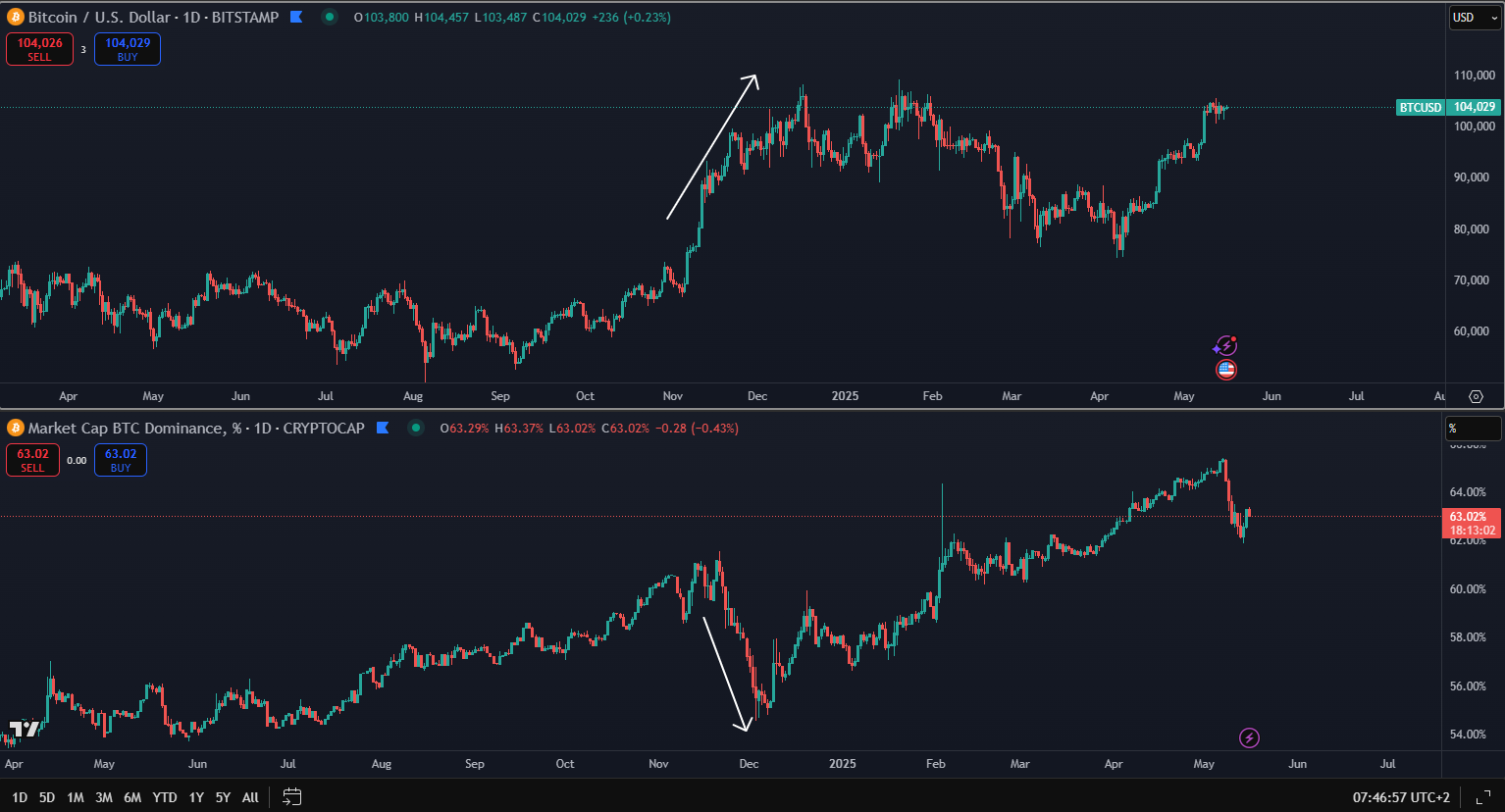
Task: Click the US flag economic event icon
Action: pos(1226,370)
